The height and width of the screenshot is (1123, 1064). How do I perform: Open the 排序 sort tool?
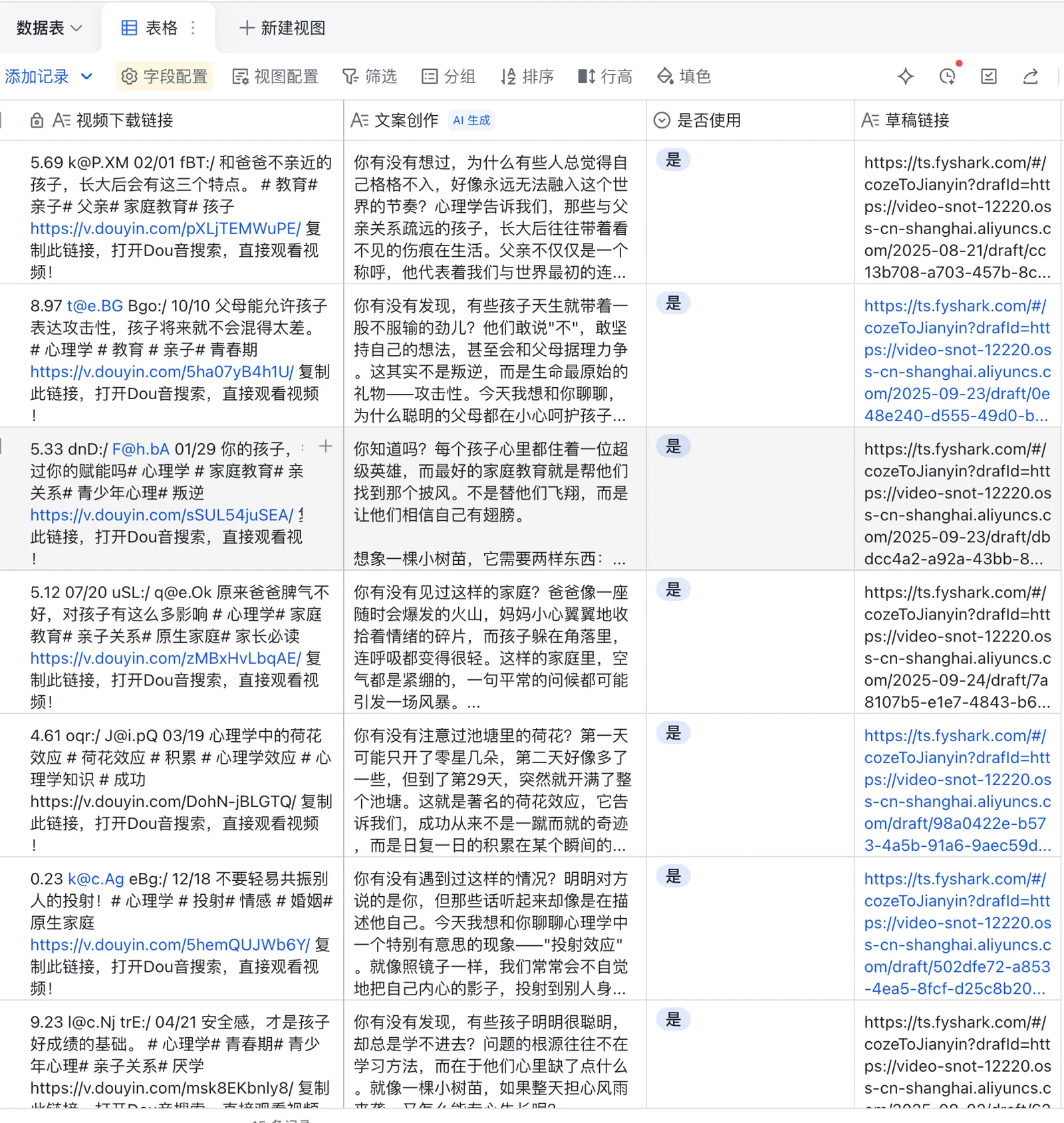coord(527,77)
